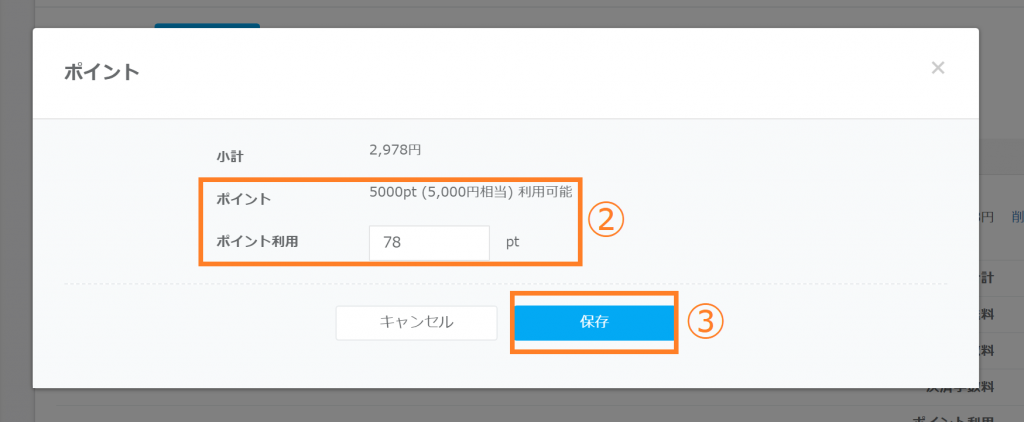Click the background 円 amount at right edge
The width and height of the screenshot is (1024, 422).
tap(987, 216)
